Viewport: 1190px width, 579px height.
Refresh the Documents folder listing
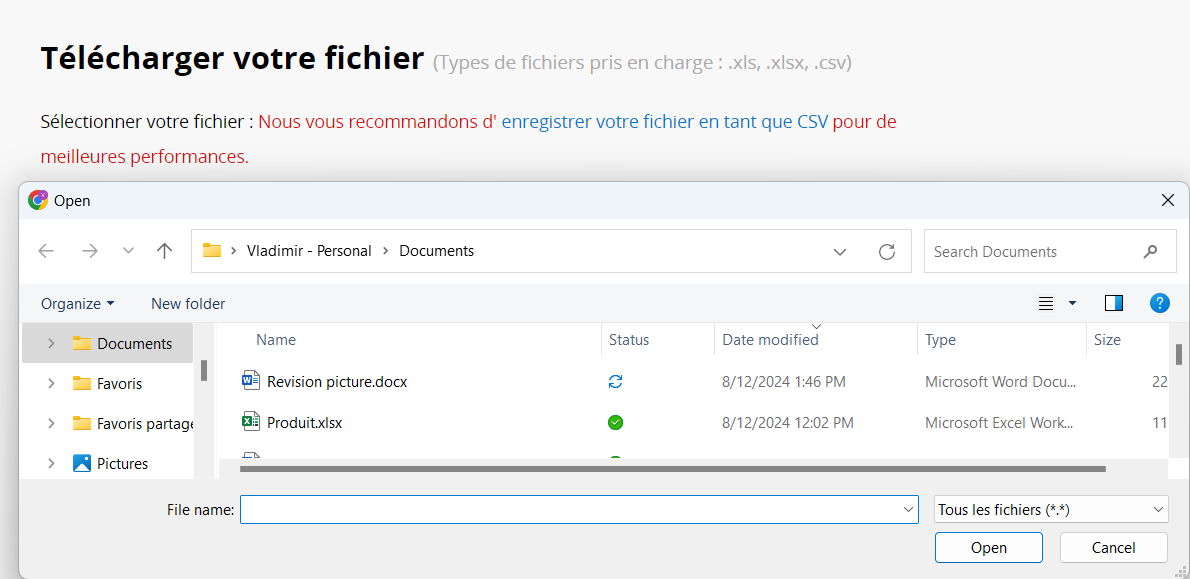coord(886,252)
